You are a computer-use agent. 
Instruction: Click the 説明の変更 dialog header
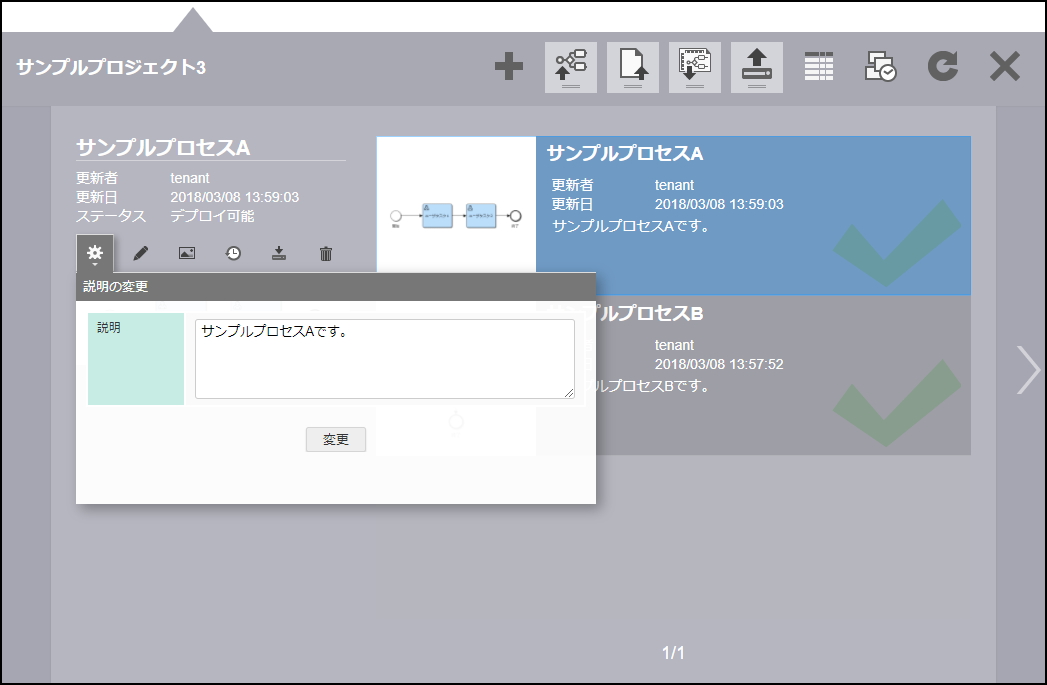(x=336, y=286)
